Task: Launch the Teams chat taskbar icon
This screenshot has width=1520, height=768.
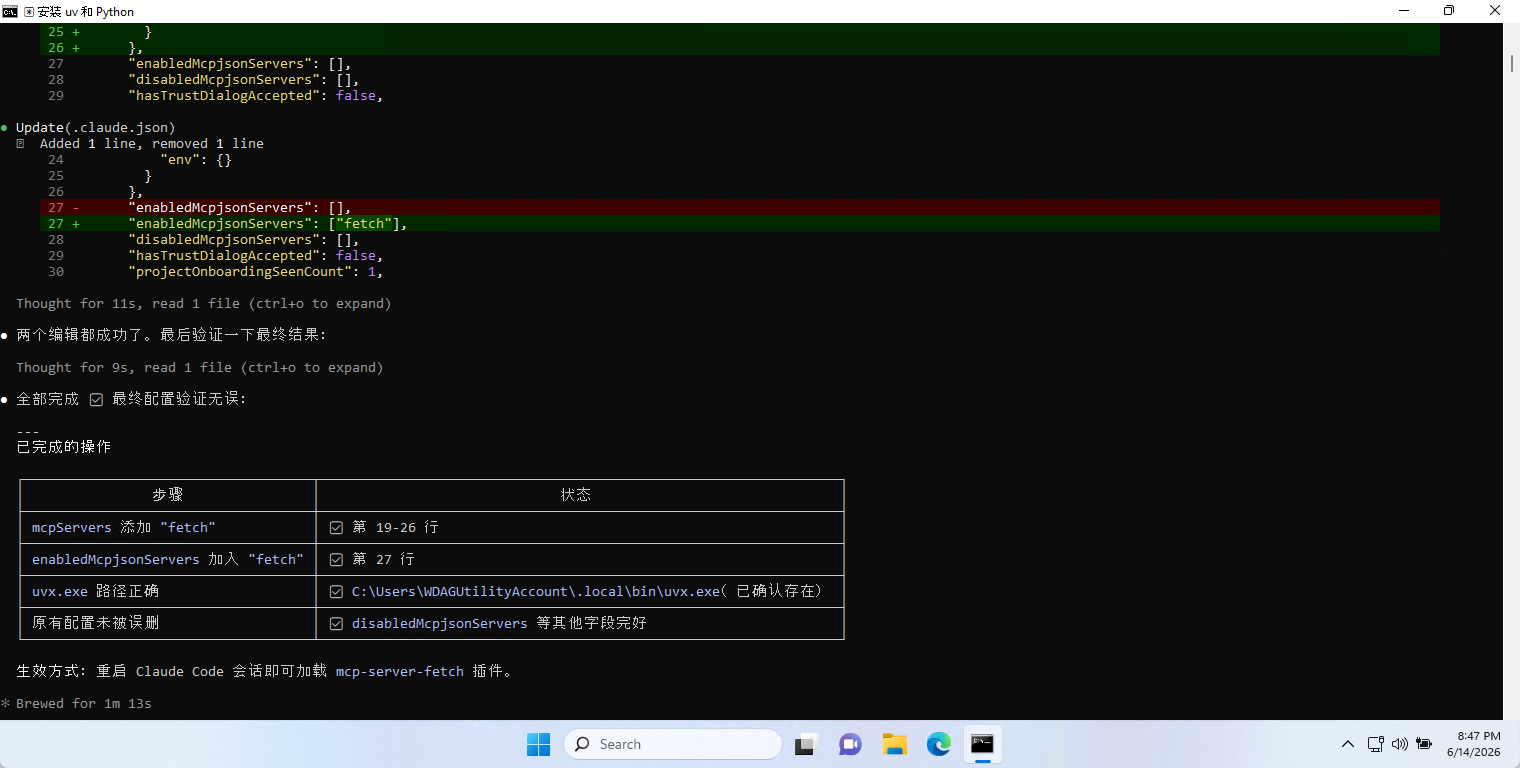Action: tap(850, 744)
